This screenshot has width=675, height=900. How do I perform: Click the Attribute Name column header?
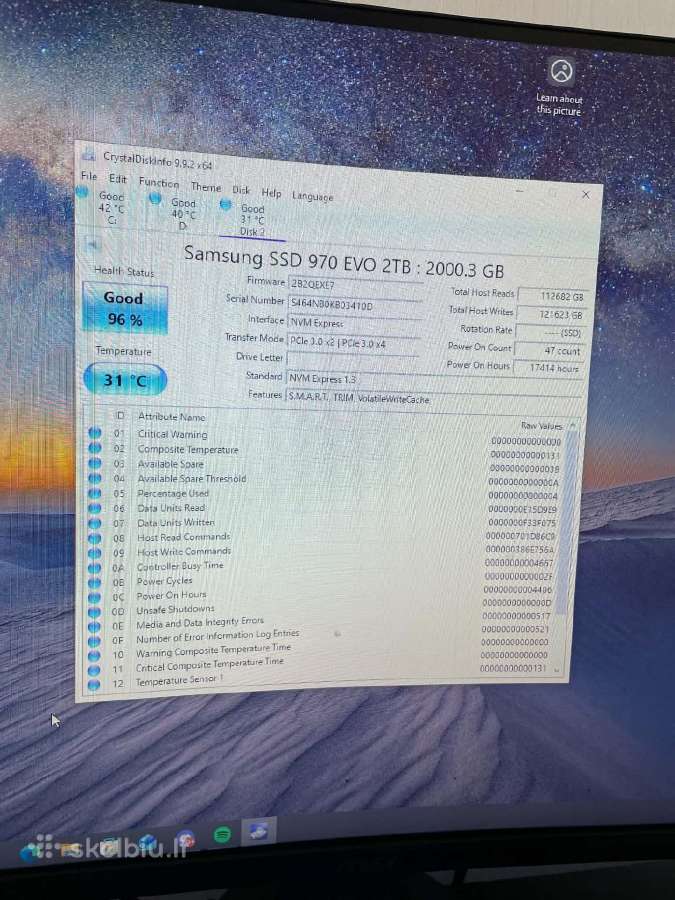click(171, 417)
